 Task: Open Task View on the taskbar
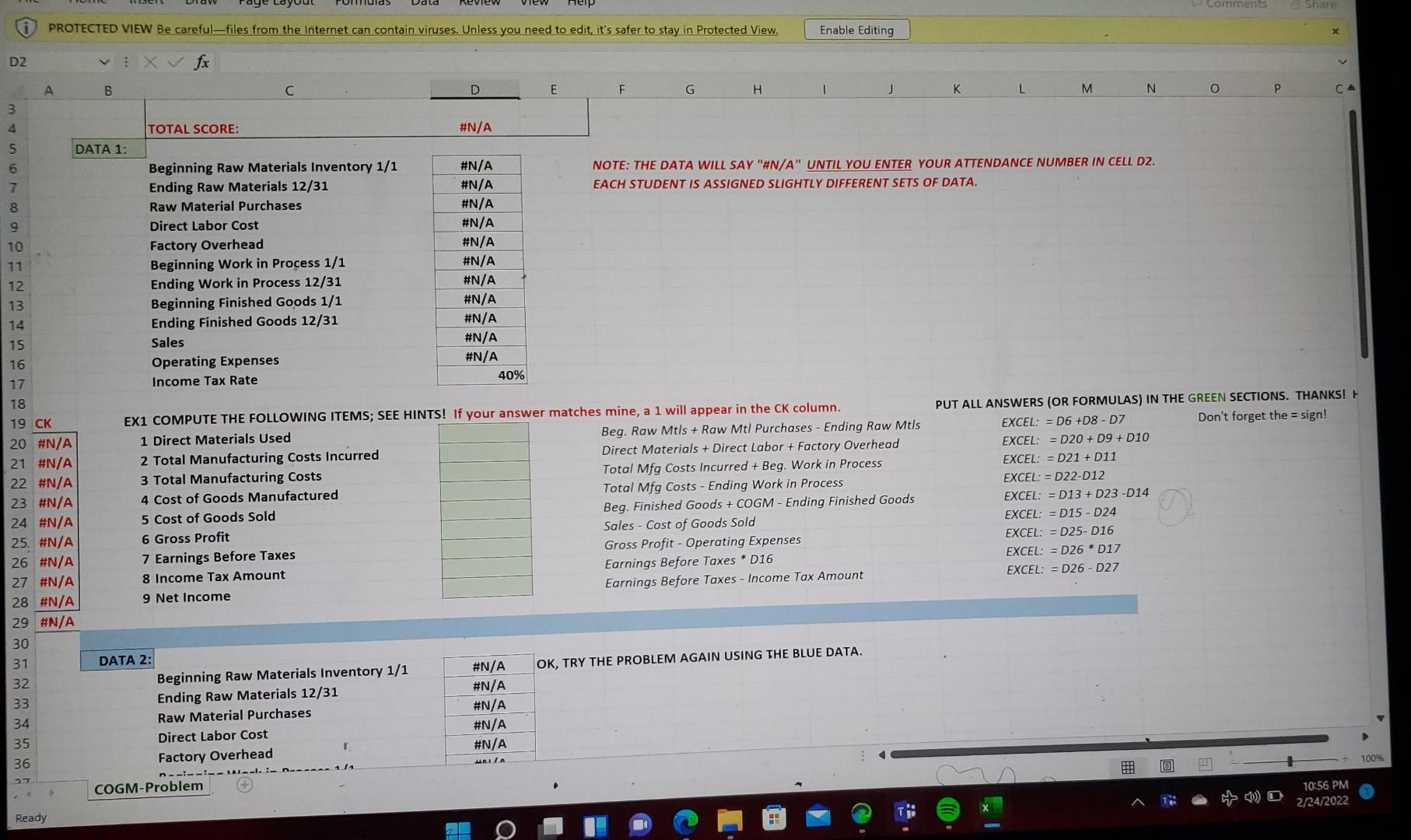551,827
